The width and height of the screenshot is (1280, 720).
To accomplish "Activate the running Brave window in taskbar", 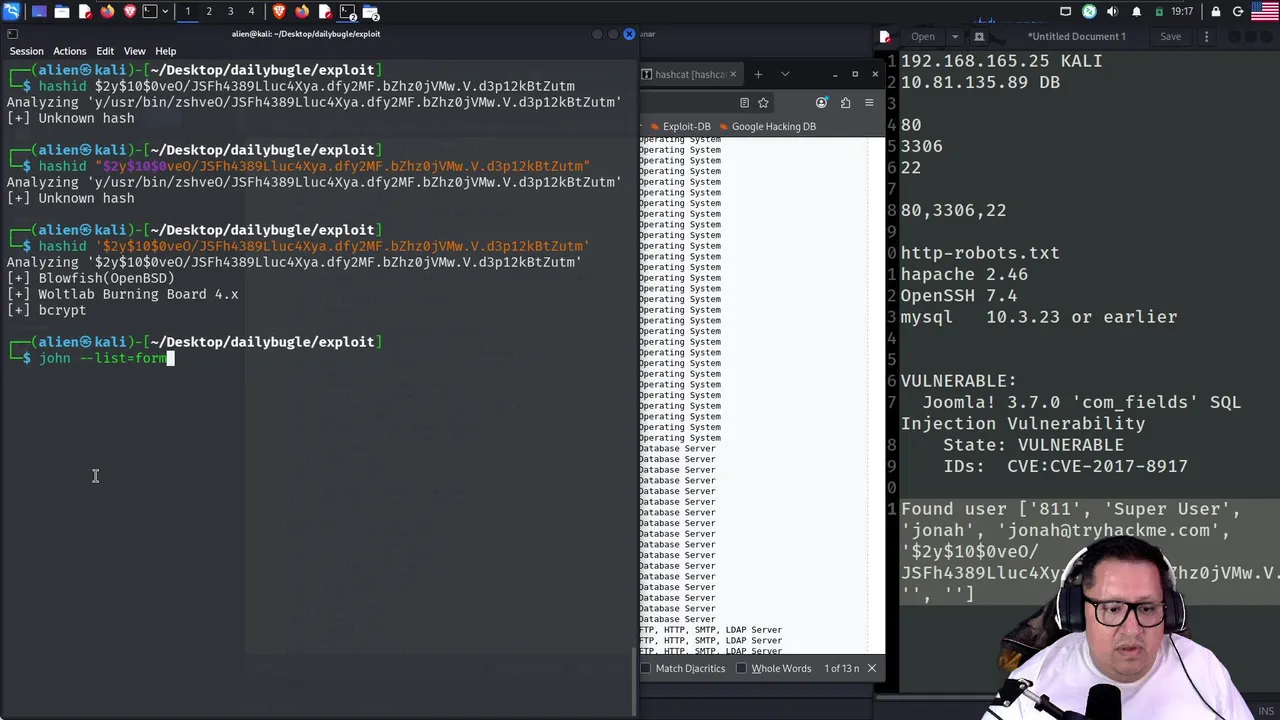I will point(279,11).
